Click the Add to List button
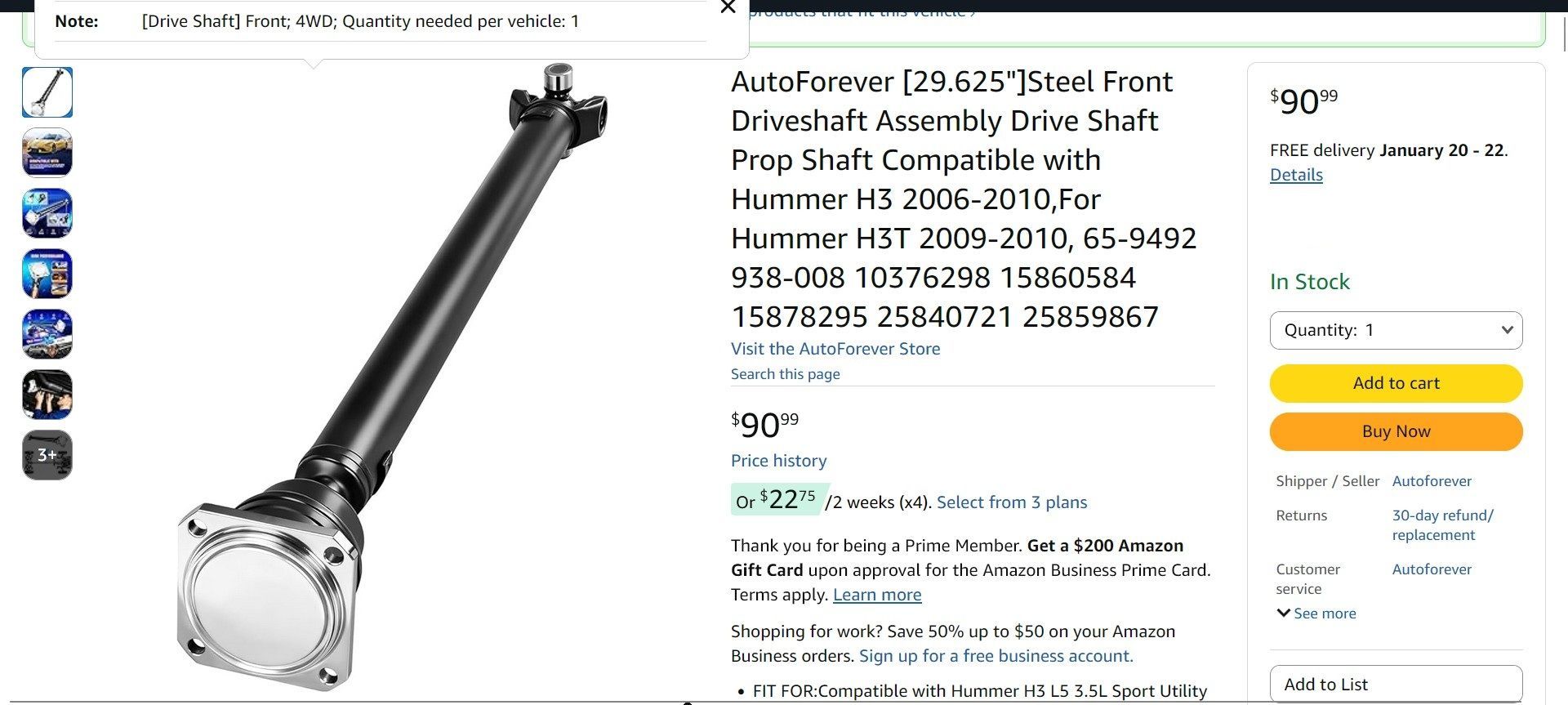1568x705 pixels. coord(1396,685)
